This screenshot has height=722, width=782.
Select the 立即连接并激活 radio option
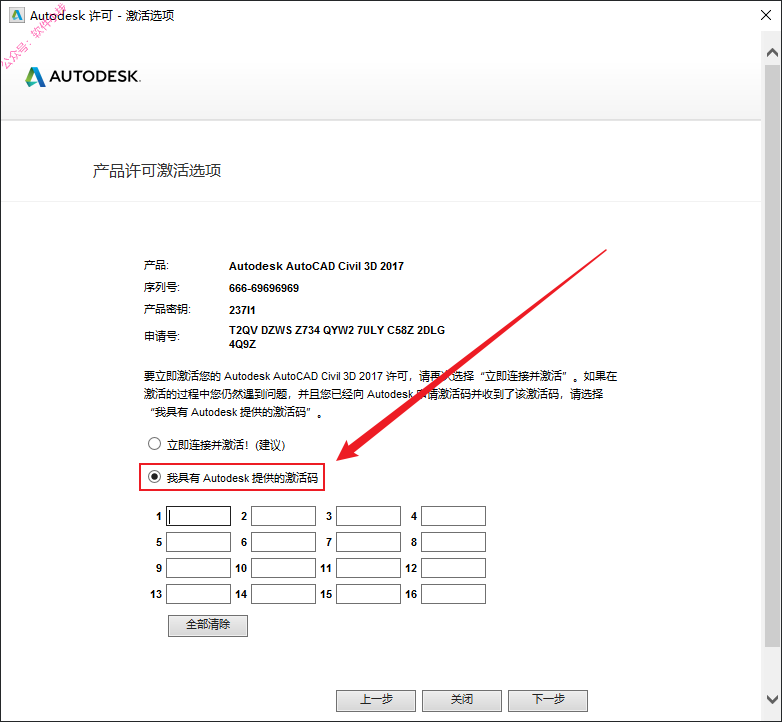[154, 444]
